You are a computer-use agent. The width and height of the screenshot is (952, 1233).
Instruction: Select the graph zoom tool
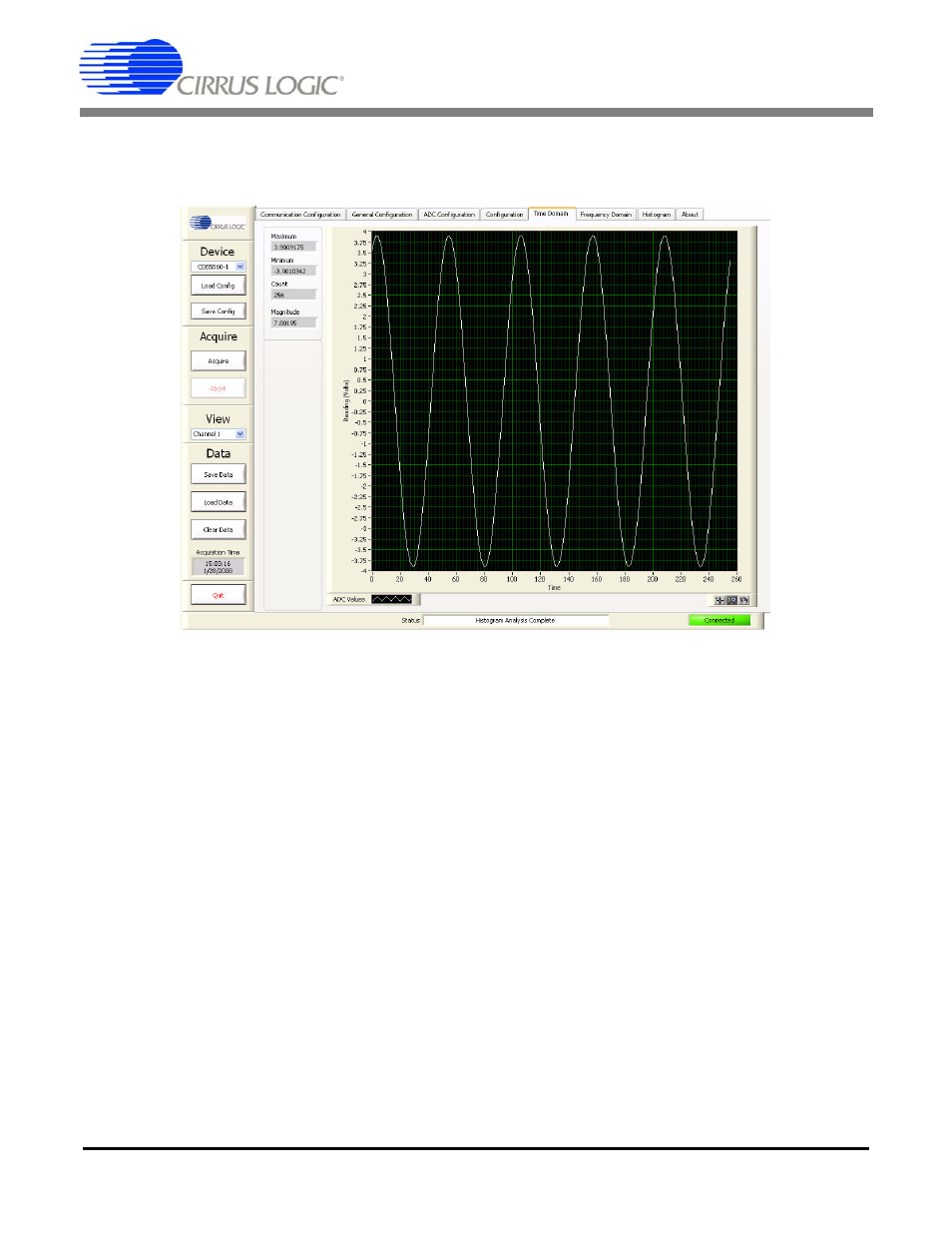click(x=731, y=600)
